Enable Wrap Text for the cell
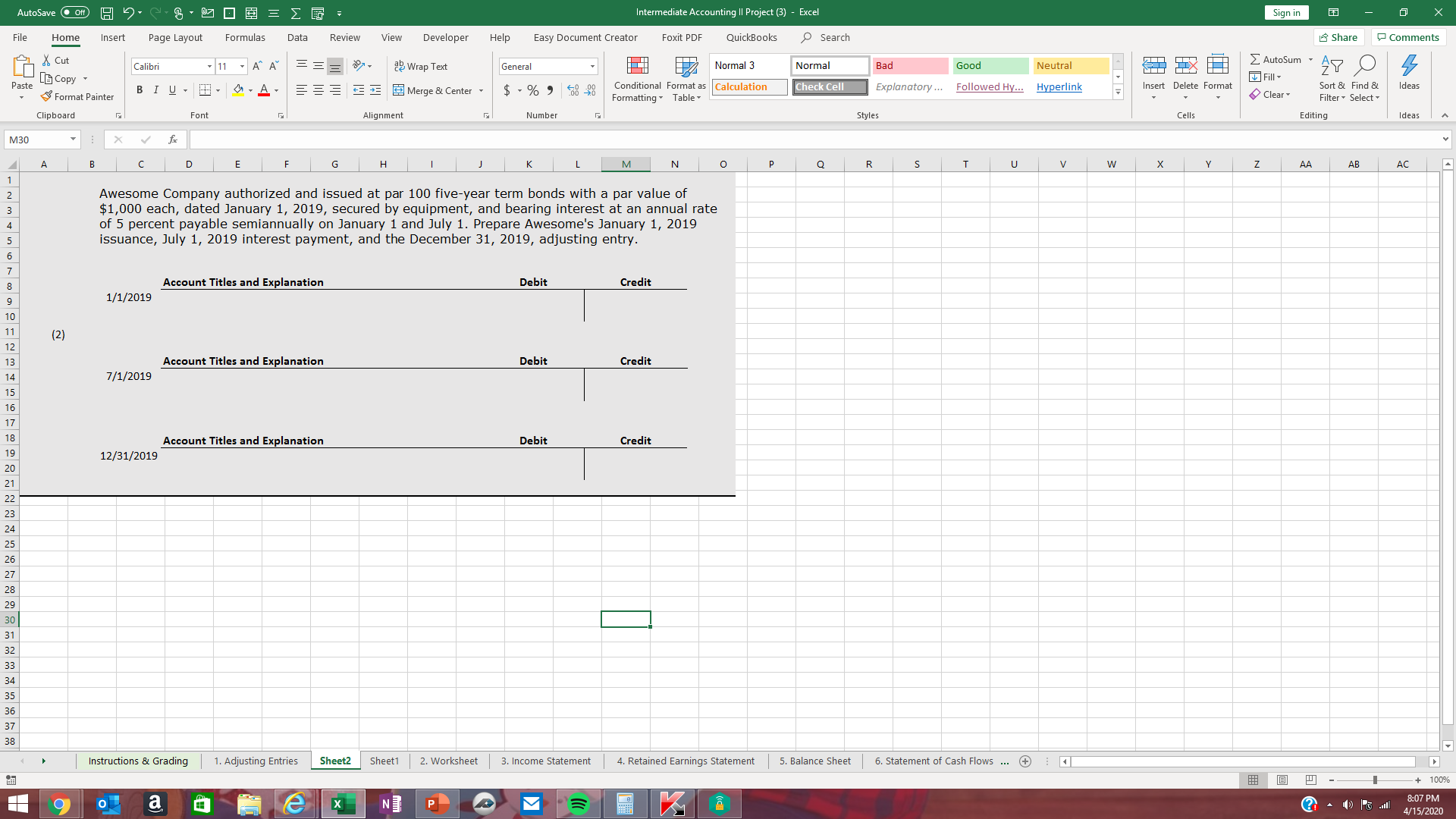 pyautogui.click(x=421, y=66)
